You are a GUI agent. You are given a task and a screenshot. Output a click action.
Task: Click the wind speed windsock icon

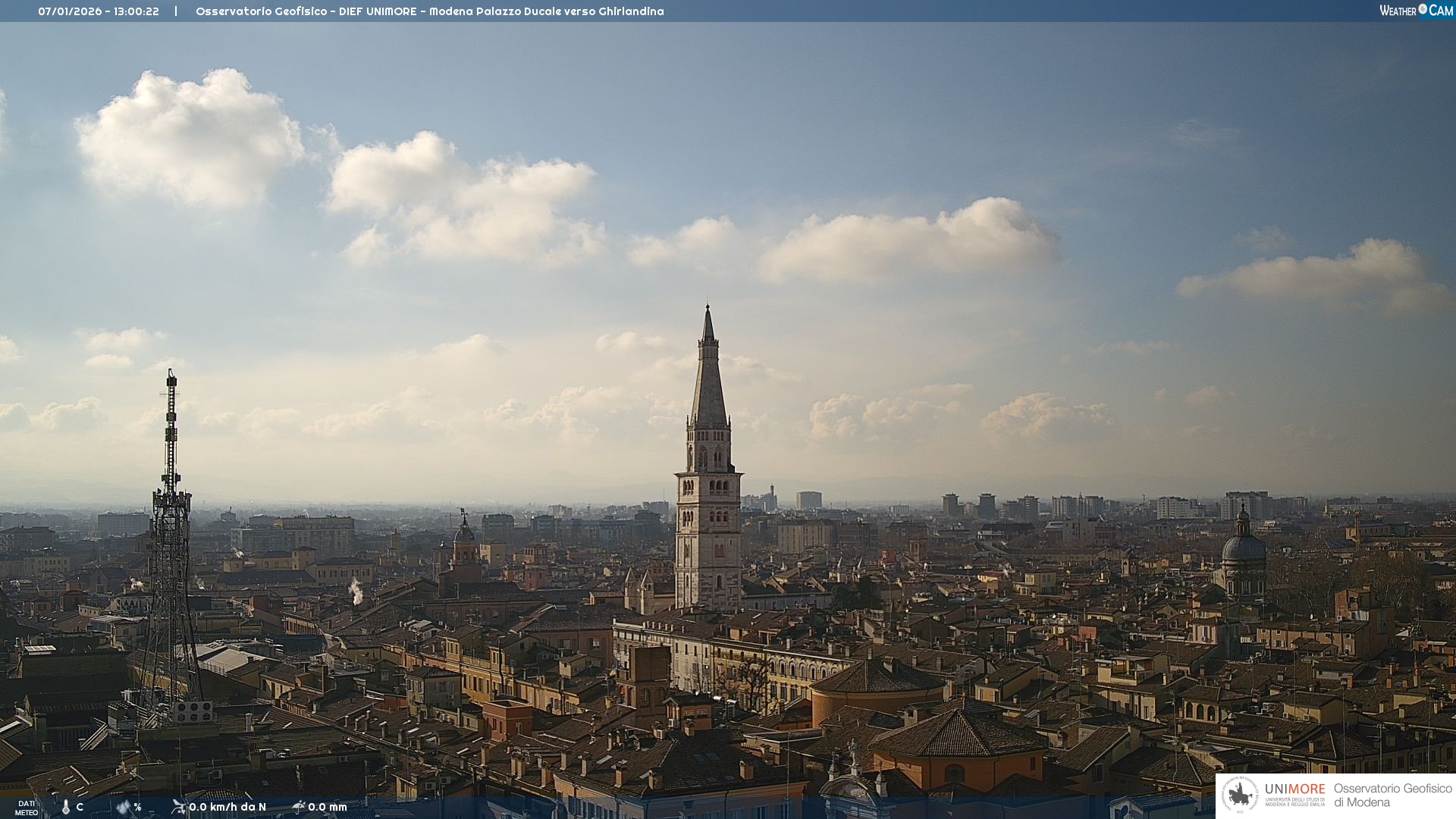coord(178,807)
